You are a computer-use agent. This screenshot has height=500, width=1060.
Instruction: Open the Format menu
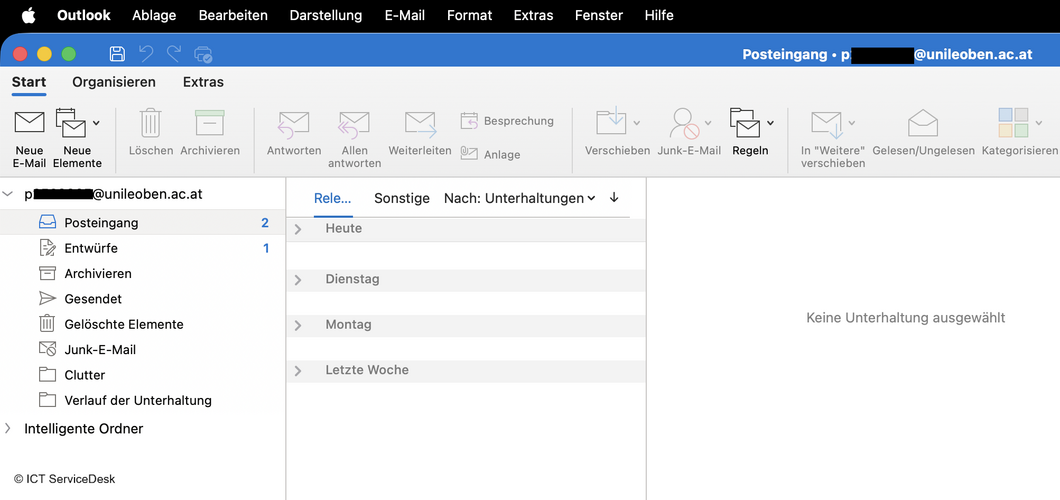click(x=469, y=15)
